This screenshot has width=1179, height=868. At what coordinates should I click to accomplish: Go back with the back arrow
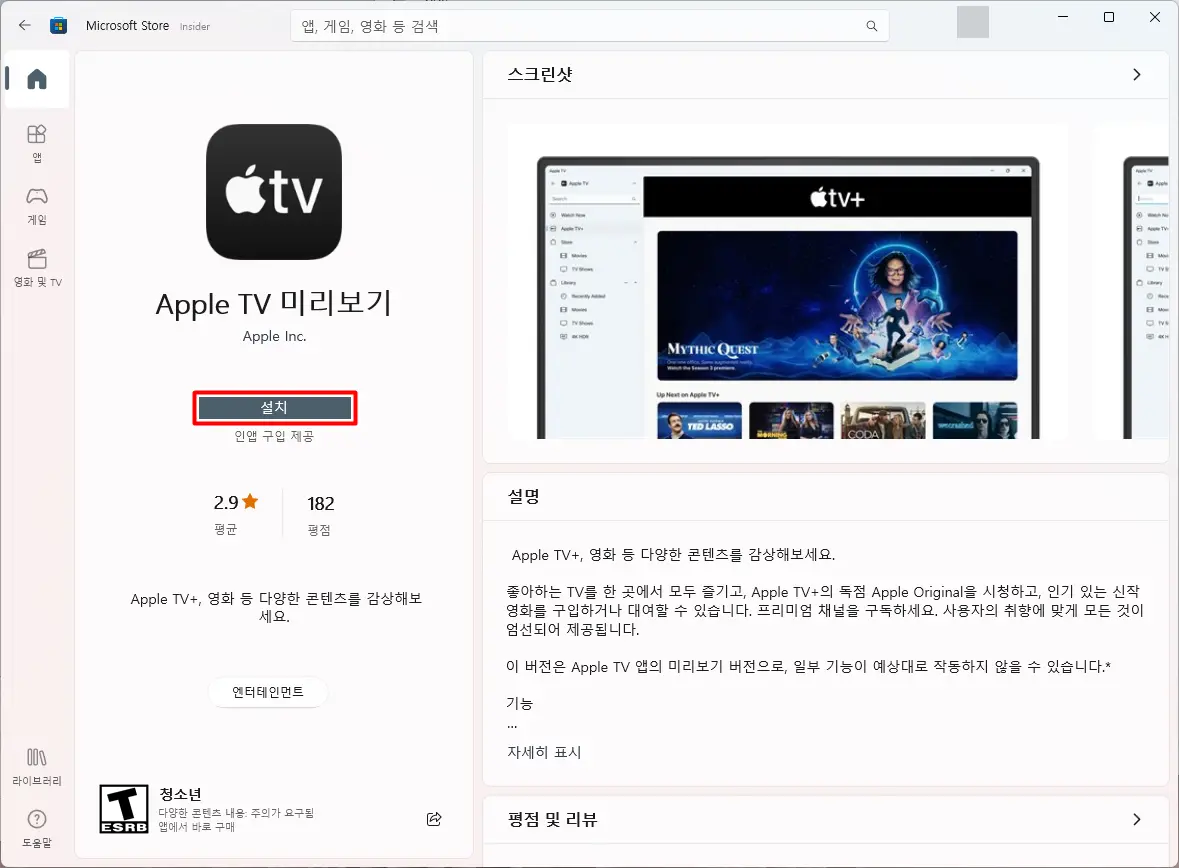[25, 26]
